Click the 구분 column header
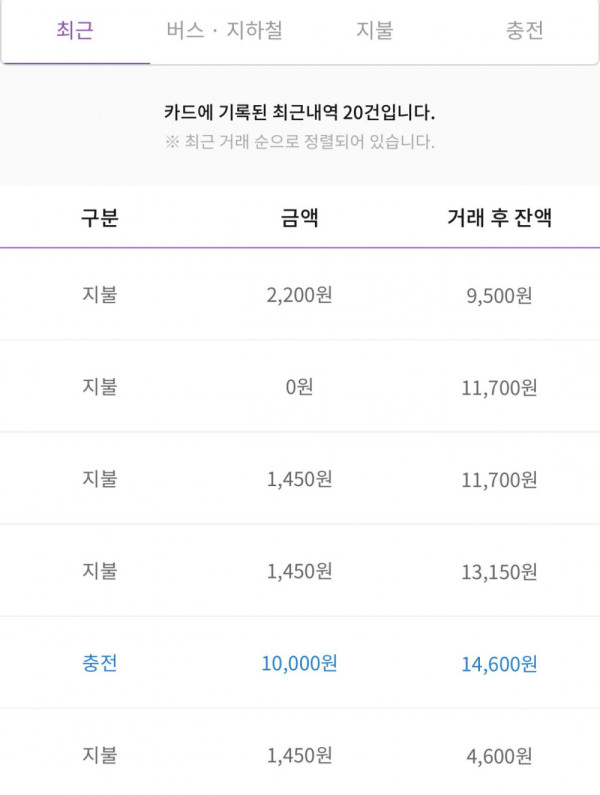The width and height of the screenshot is (600, 795). point(100,218)
